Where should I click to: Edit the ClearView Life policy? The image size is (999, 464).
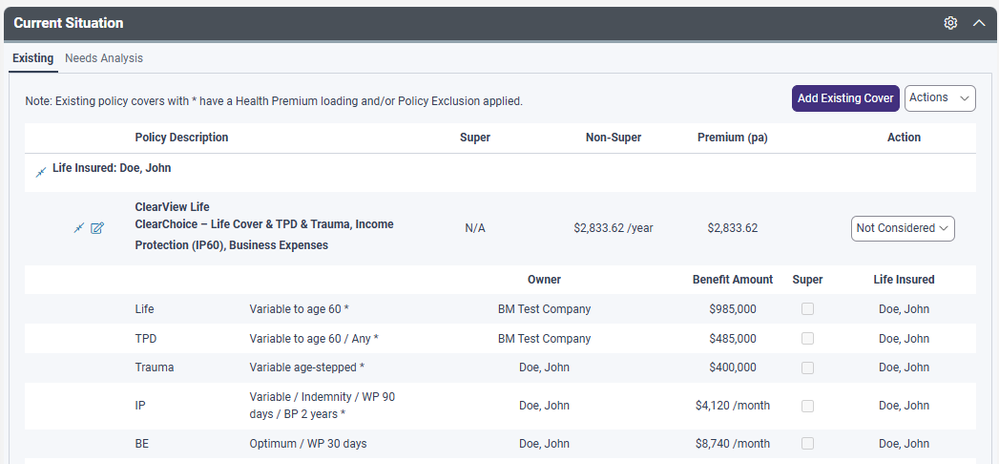click(x=97, y=229)
